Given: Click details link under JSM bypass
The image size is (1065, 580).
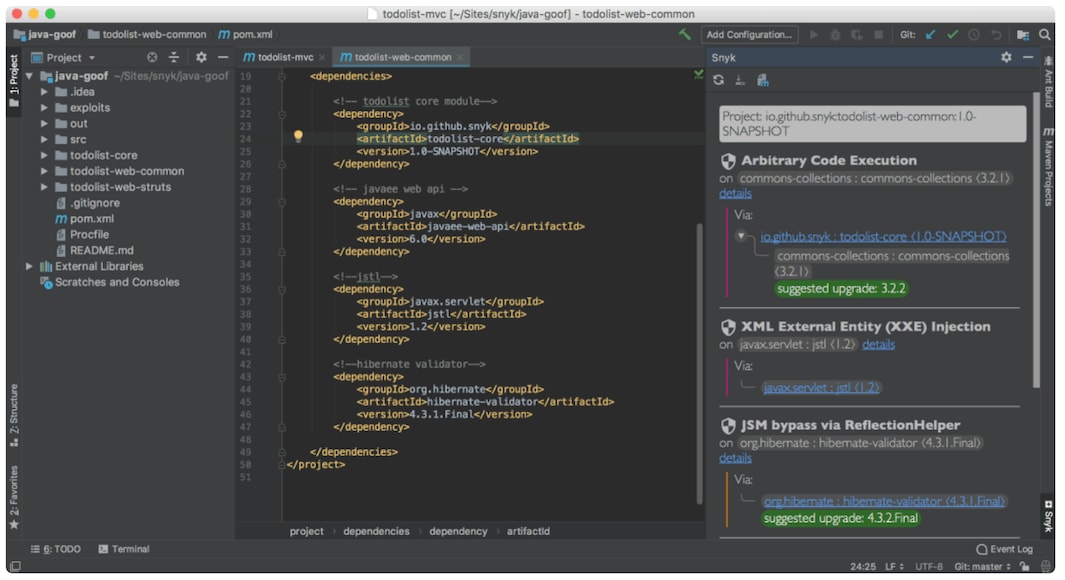Looking at the screenshot, I should point(735,458).
